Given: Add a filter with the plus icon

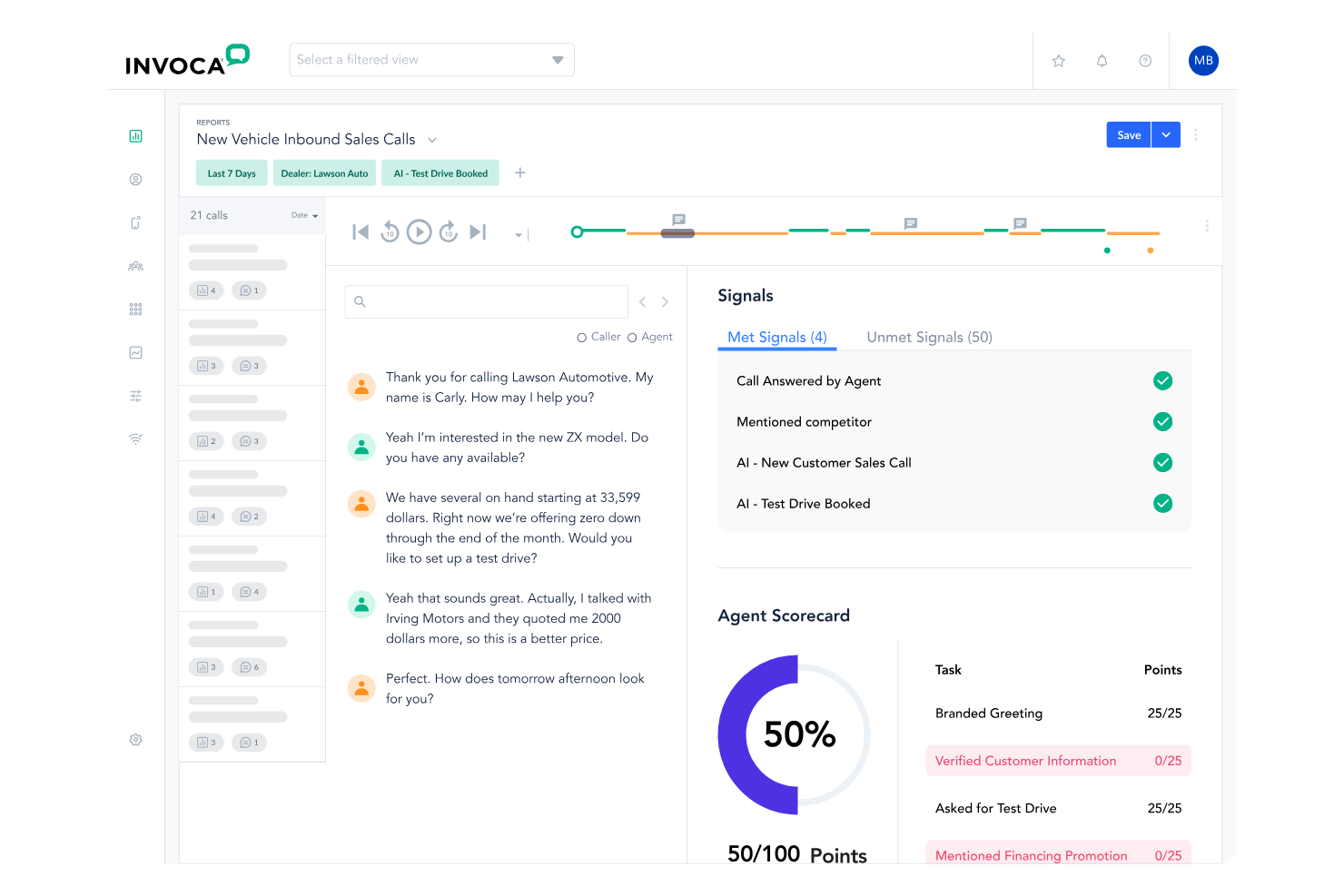Looking at the screenshot, I should tap(520, 172).
